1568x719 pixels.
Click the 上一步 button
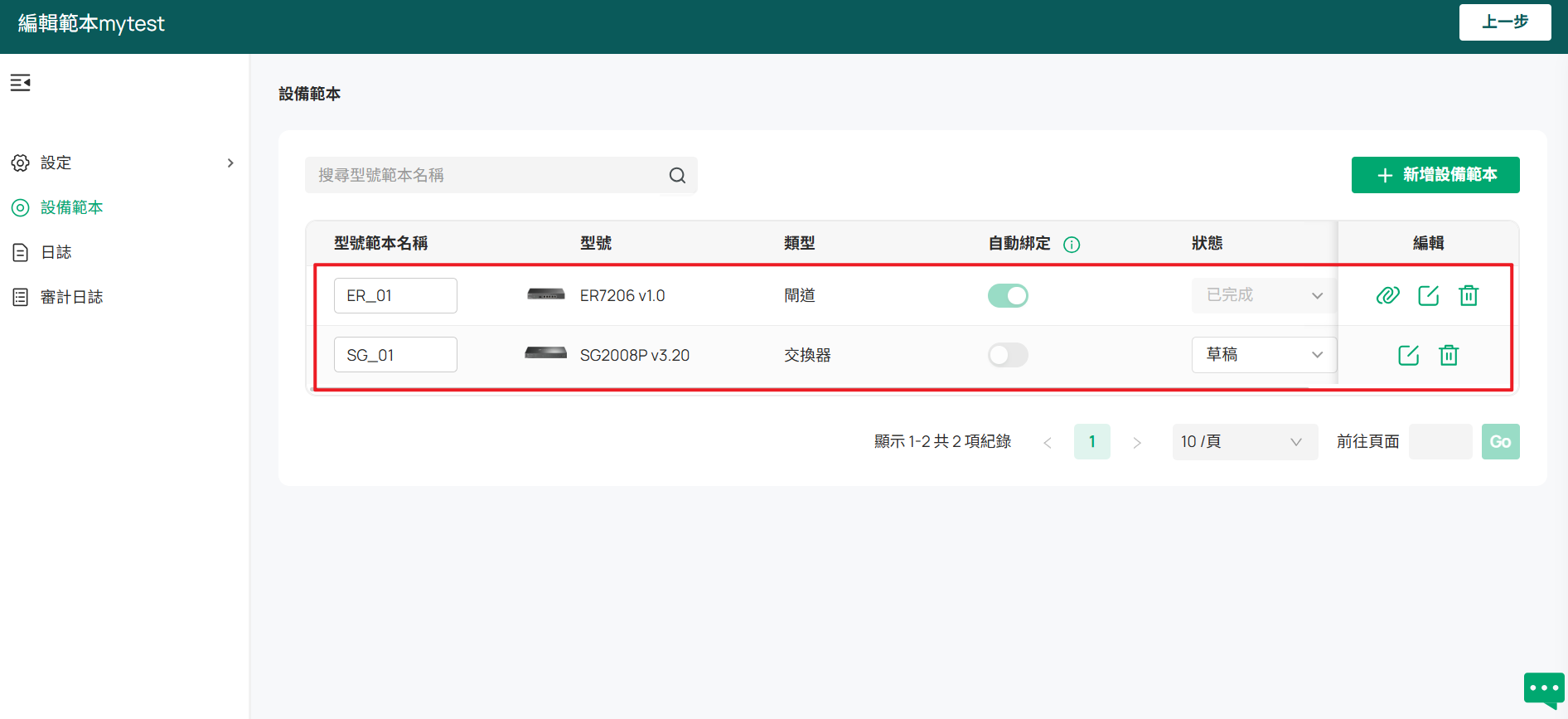tap(1505, 22)
